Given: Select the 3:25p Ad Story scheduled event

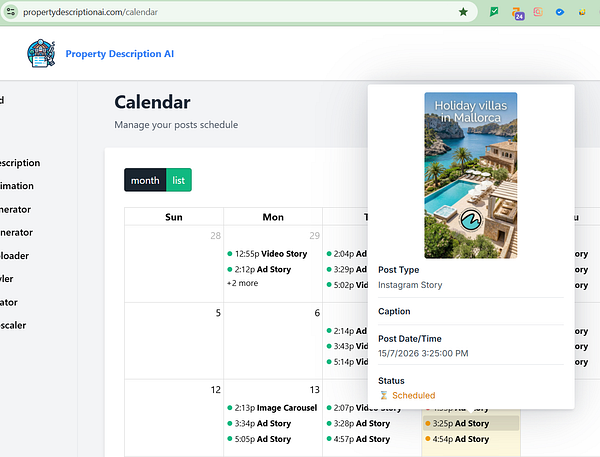Looking at the screenshot, I should 471,423.
